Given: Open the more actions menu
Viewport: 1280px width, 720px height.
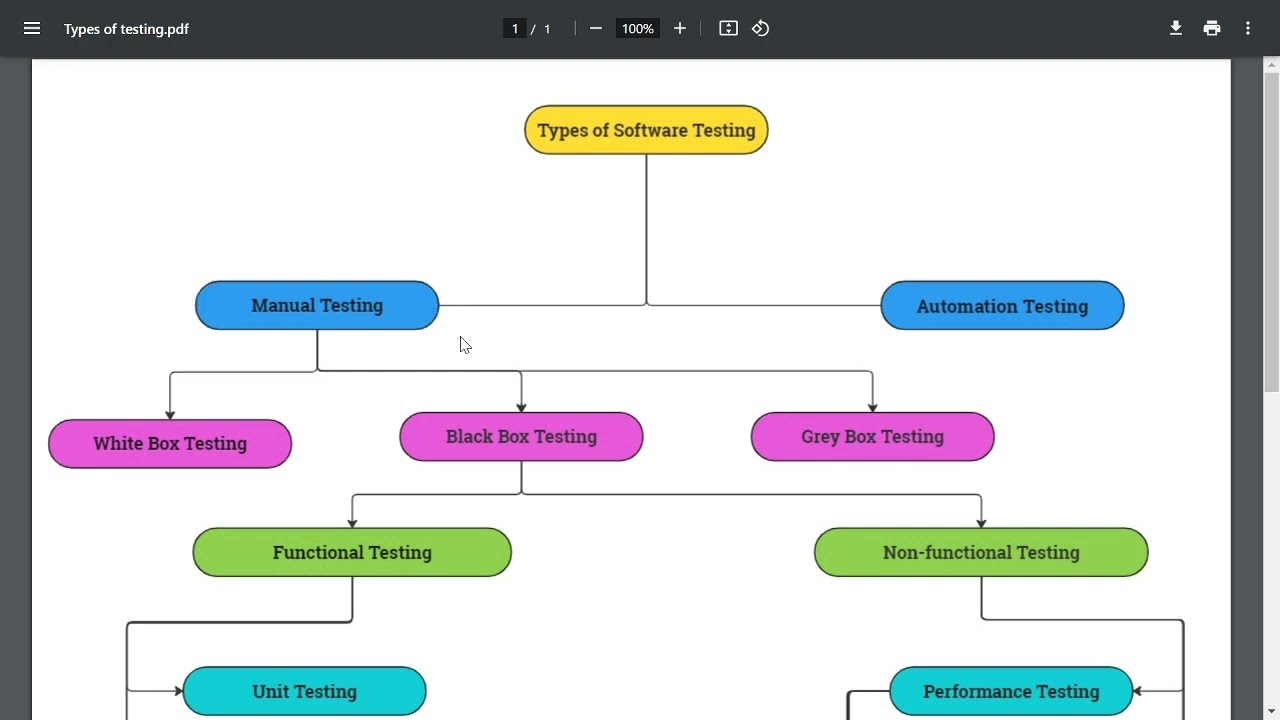Looking at the screenshot, I should 1248,28.
